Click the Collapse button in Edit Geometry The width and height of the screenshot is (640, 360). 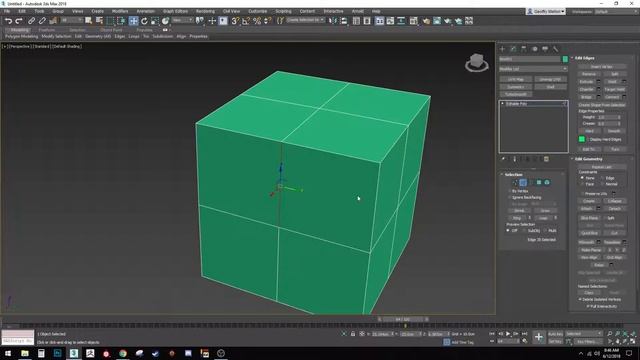point(614,201)
